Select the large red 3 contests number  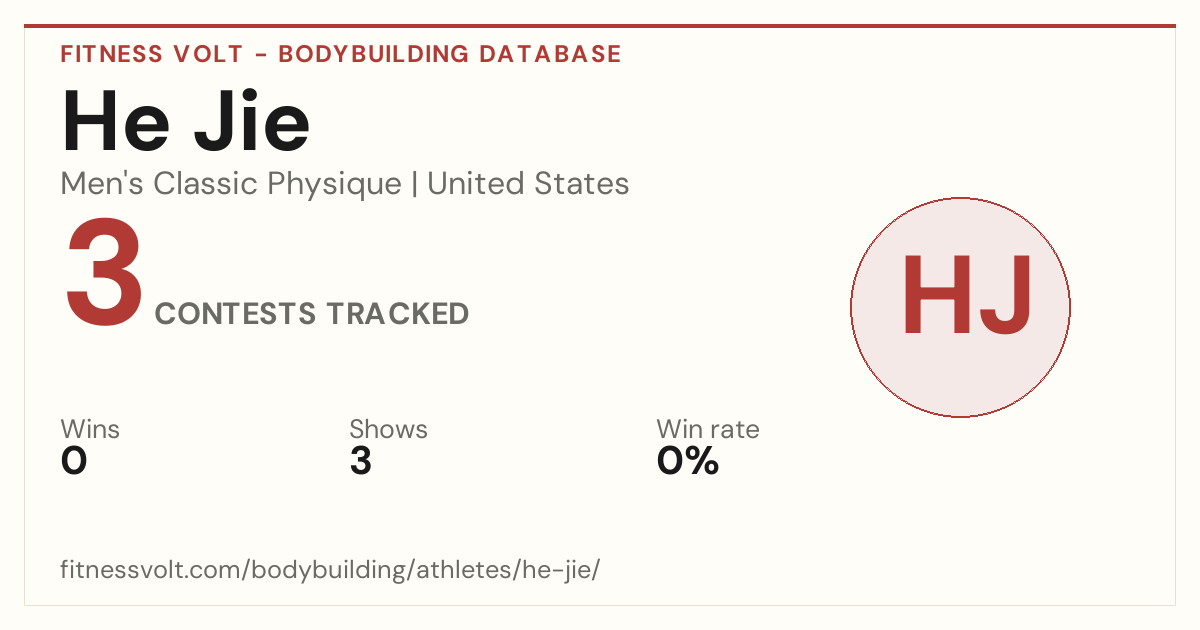pos(104,274)
